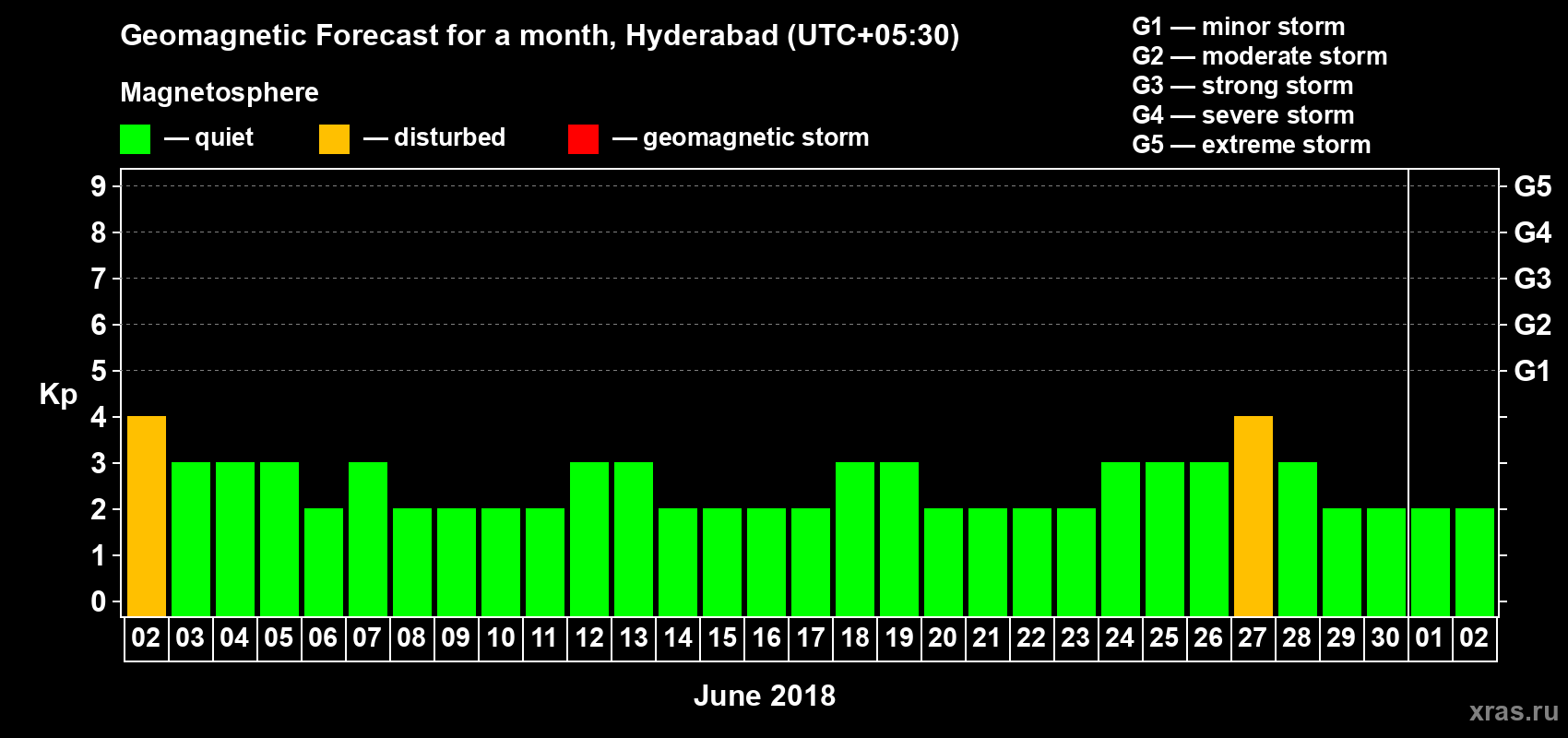Click the green bar above date 21
The width and height of the screenshot is (1568, 738).
click(x=988, y=562)
